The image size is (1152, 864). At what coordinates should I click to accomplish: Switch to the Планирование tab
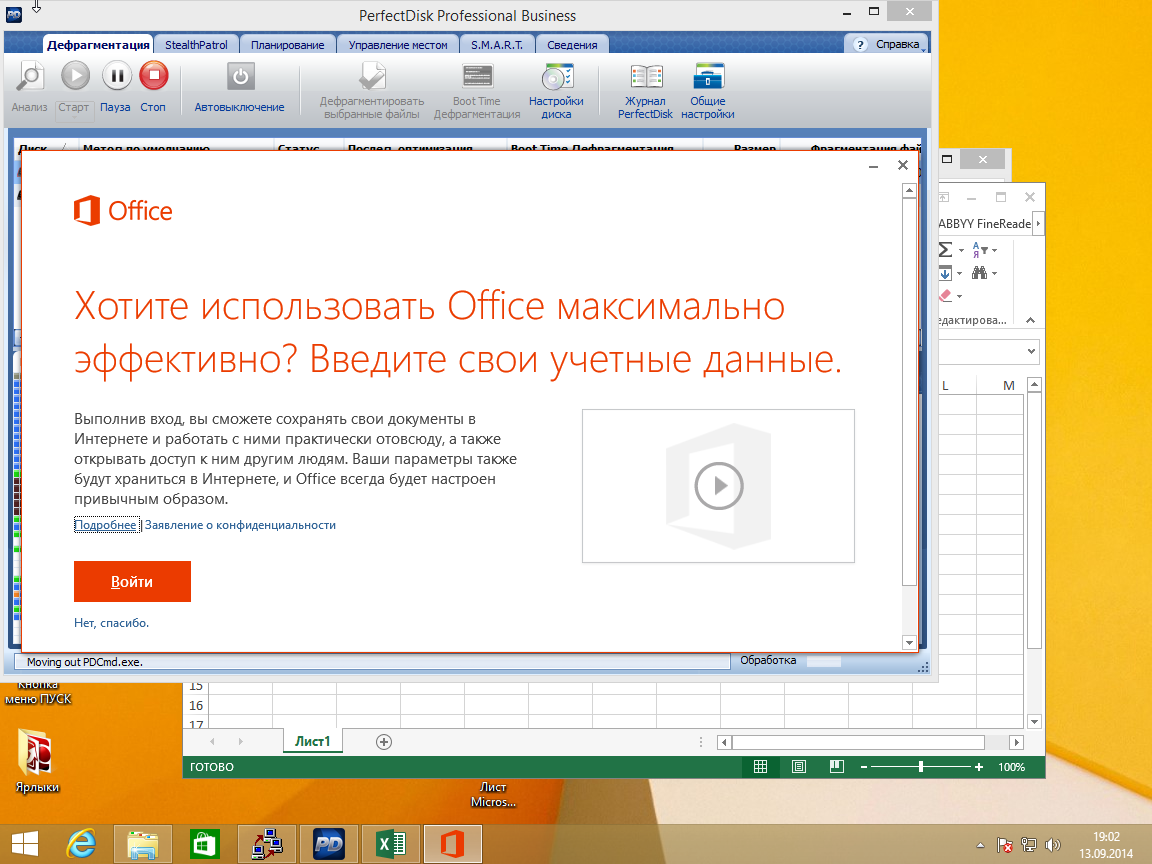(x=287, y=45)
